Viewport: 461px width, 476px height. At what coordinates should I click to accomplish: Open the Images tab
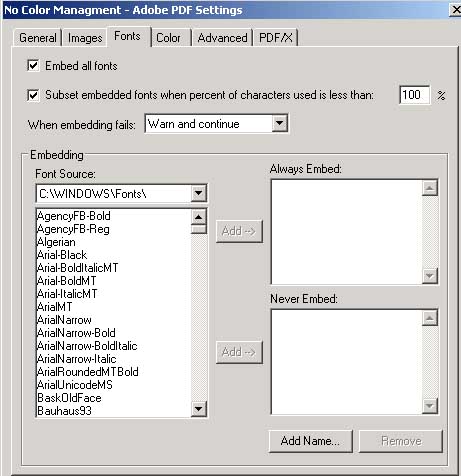pos(85,38)
